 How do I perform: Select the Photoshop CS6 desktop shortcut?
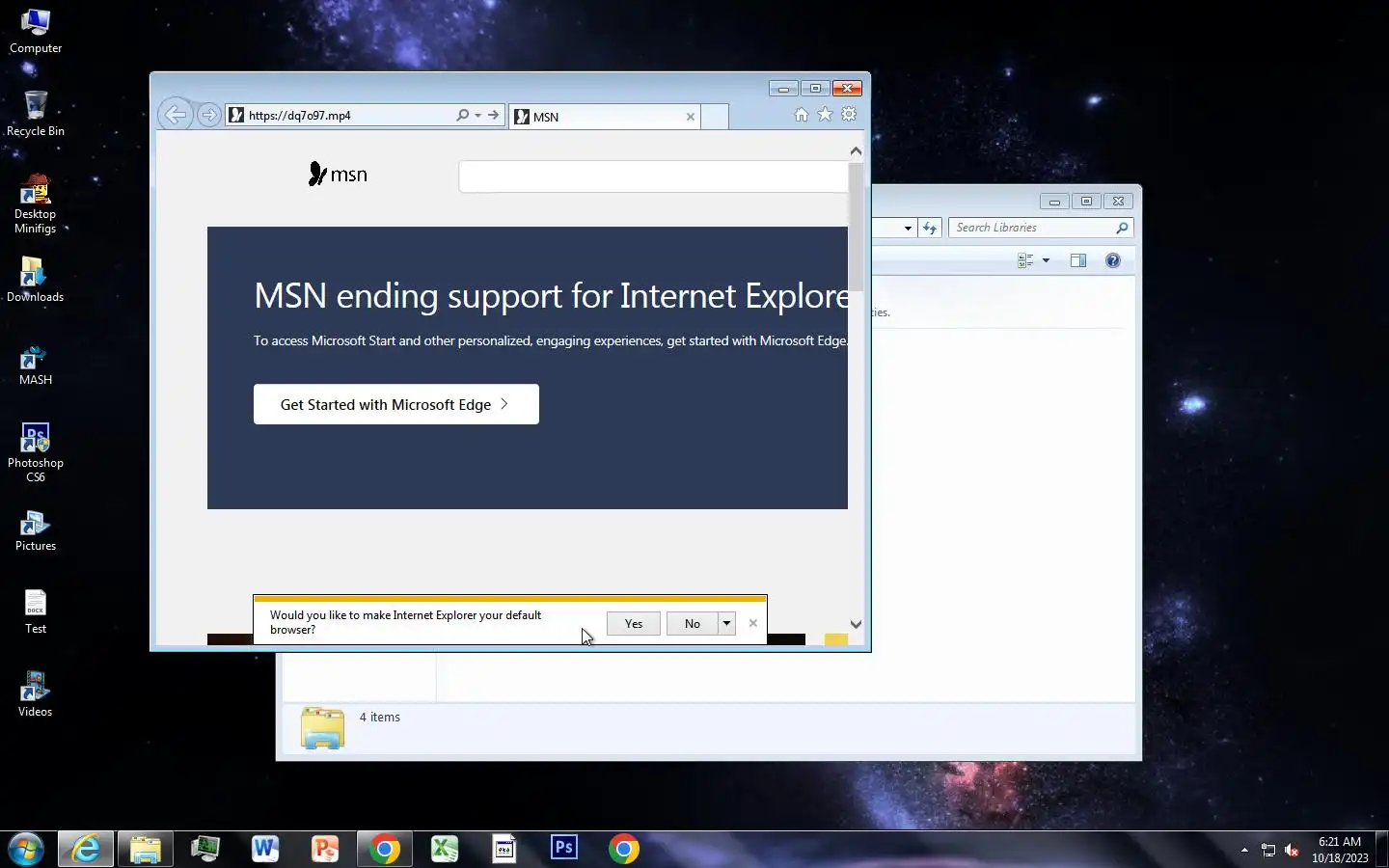(x=36, y=453)
